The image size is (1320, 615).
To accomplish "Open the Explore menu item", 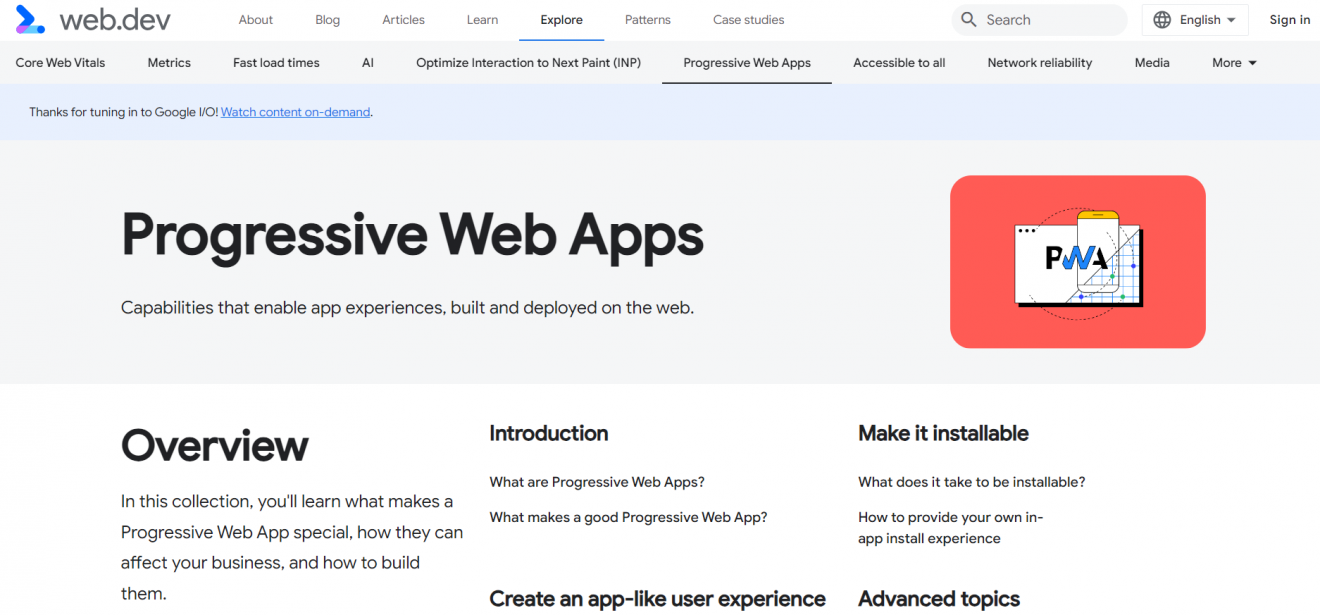I will click(x=561, y=19).
